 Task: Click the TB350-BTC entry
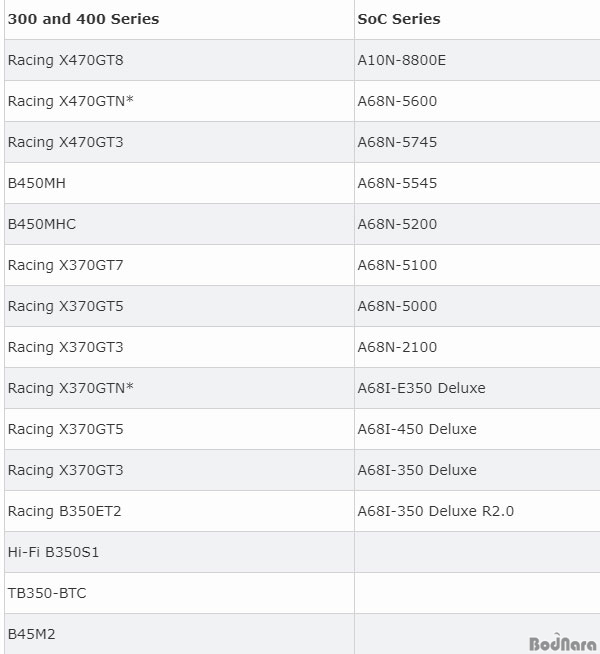click(47, 593)
